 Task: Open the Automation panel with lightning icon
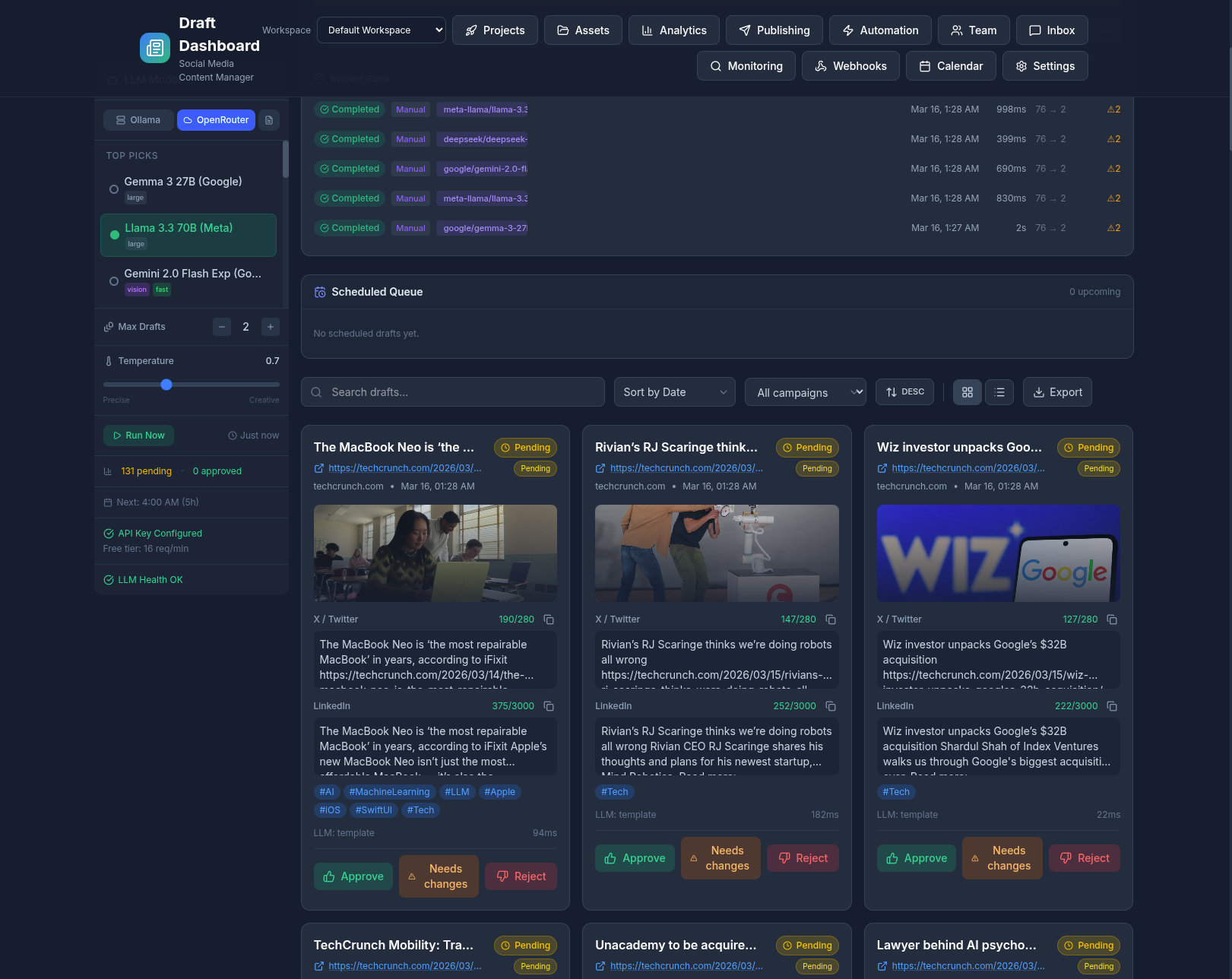click(x=879, y=30)
